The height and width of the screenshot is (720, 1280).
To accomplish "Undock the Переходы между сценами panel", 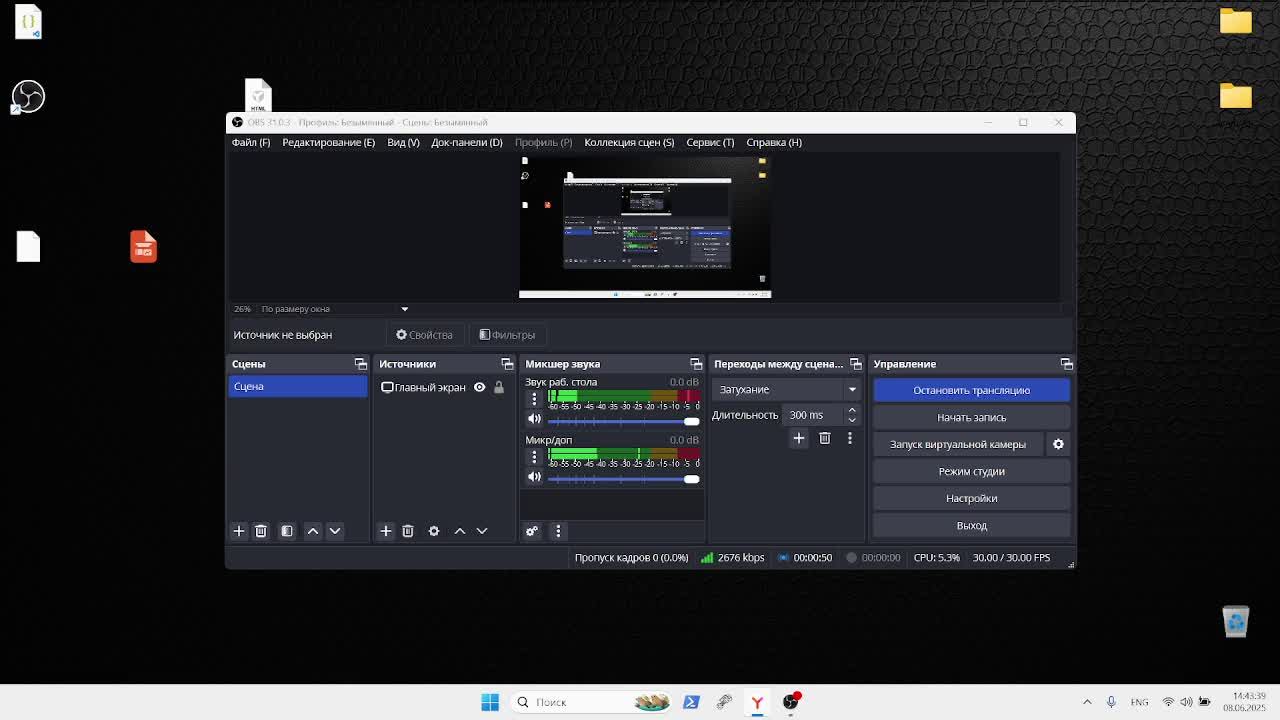I will pos(855,364).
